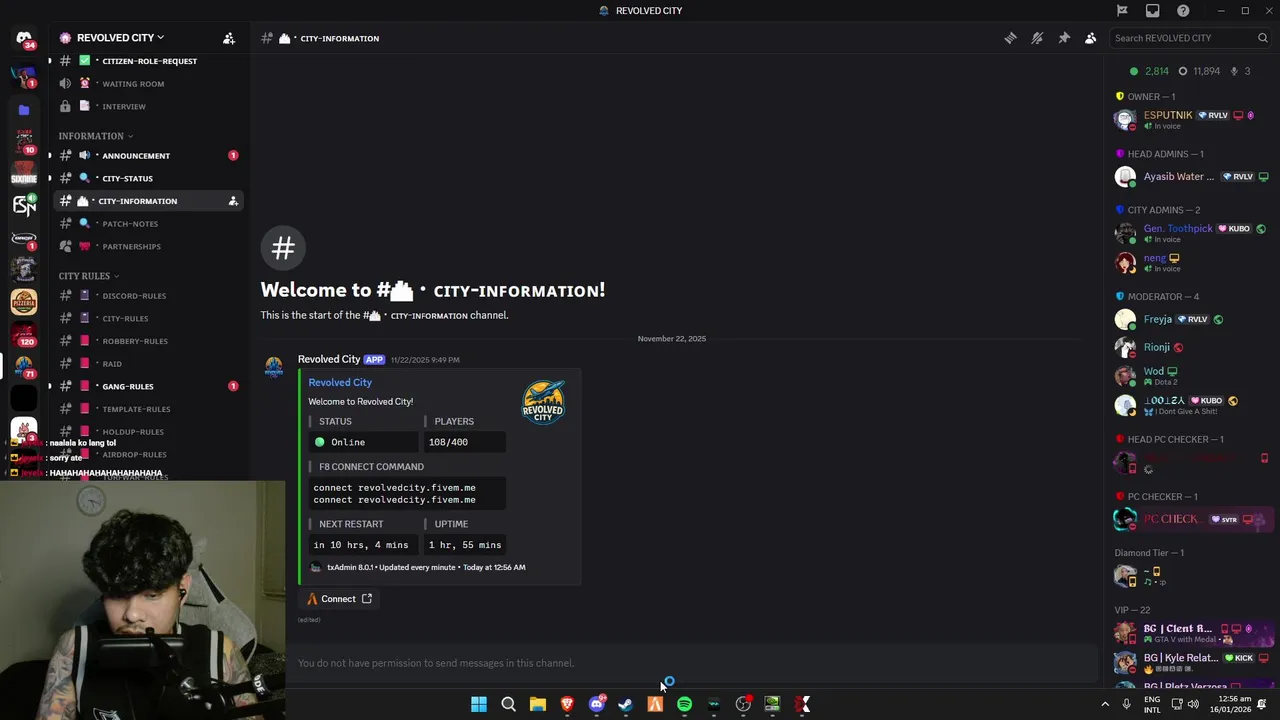Click the ENG INTL language indicator
This screenshot has width=1280, height=720.
(1152, 705)
